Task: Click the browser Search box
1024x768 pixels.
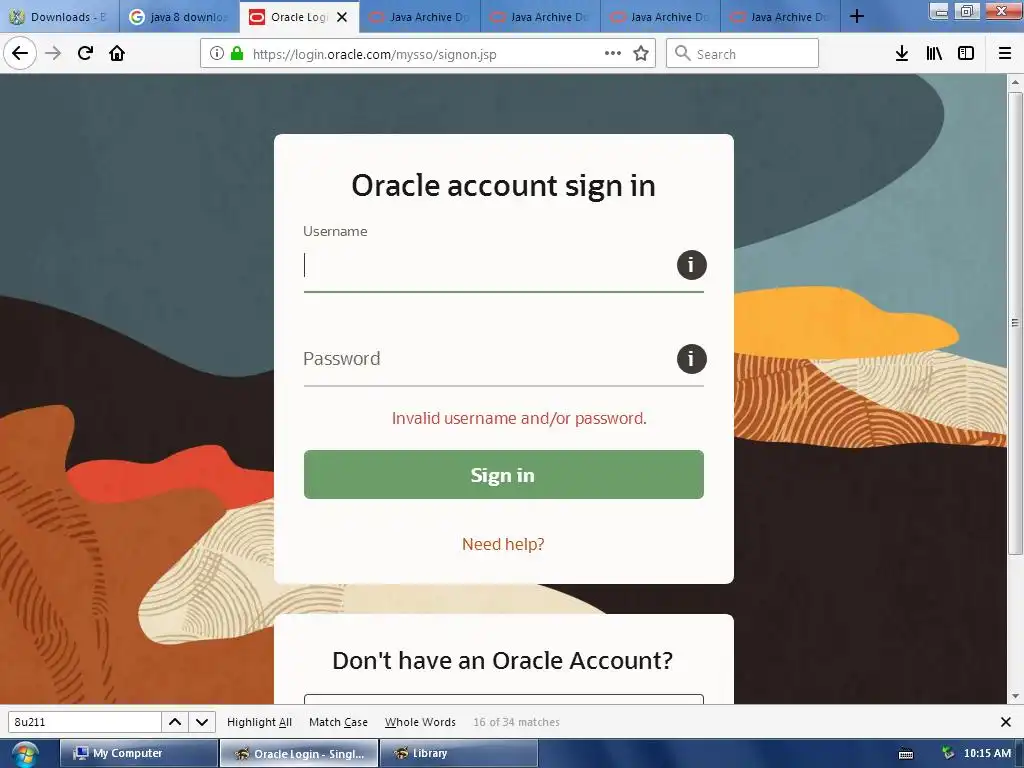Action: (x=742, y=53)
